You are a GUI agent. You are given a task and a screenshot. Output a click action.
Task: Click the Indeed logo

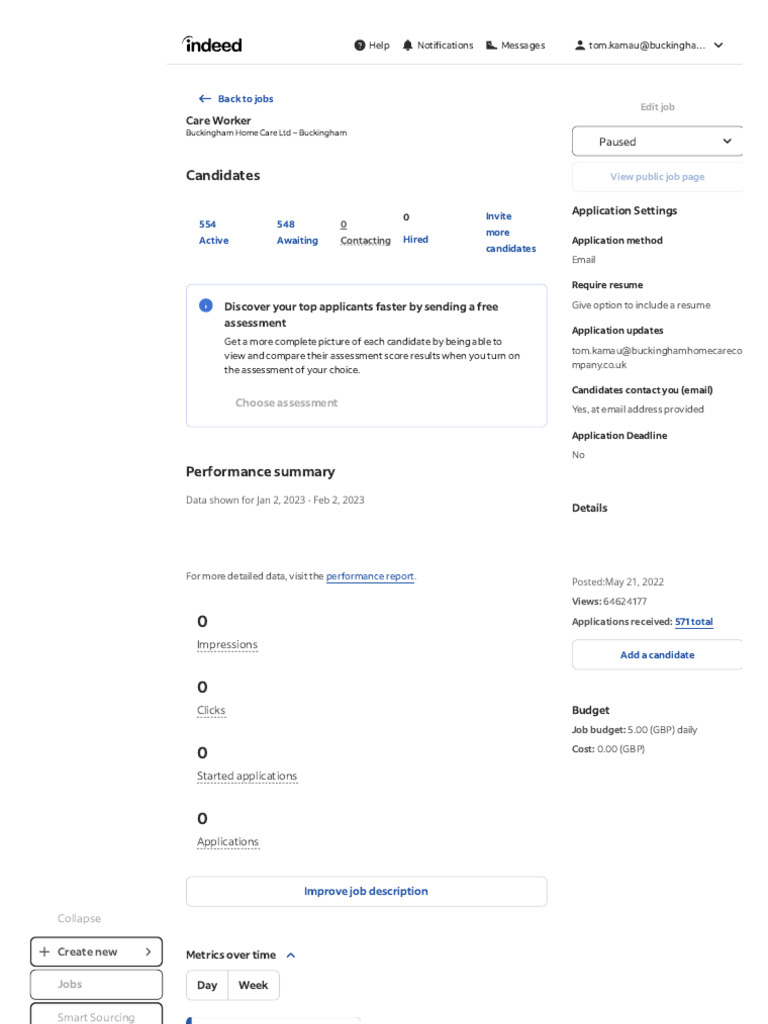click(212, 44)
